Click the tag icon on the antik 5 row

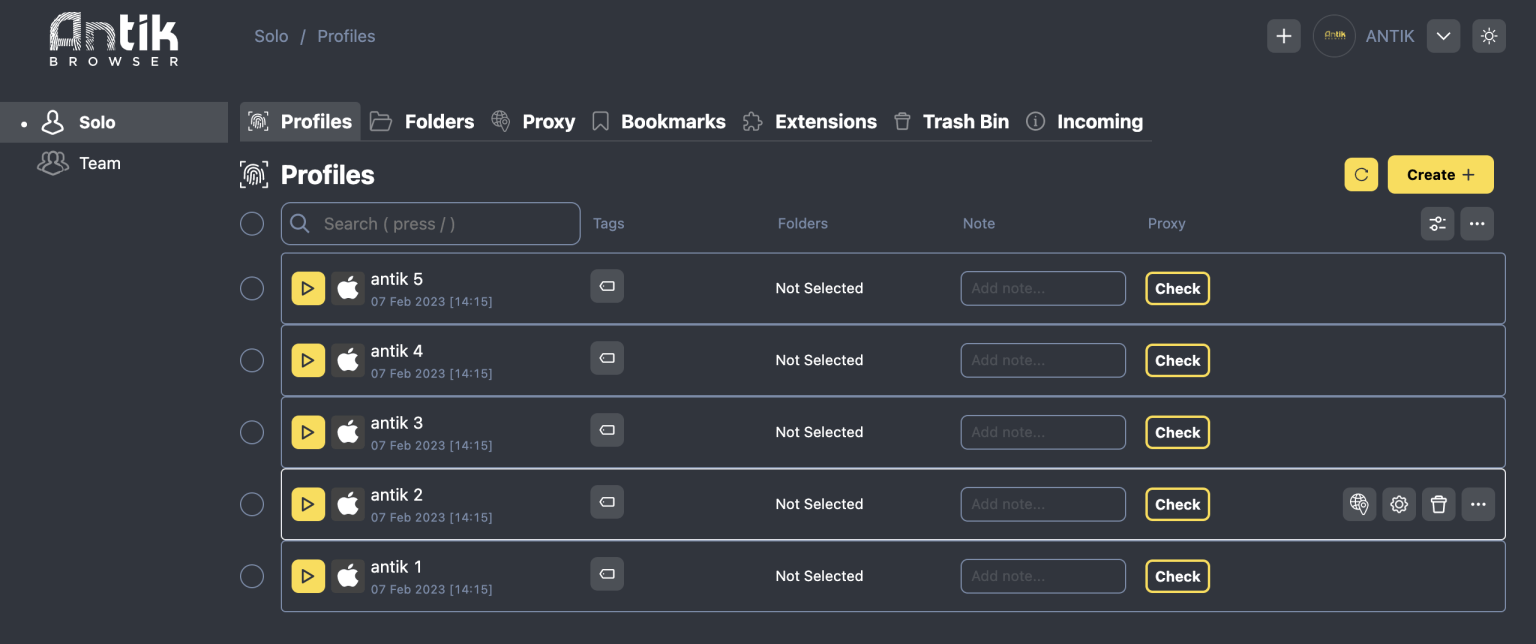607,286
